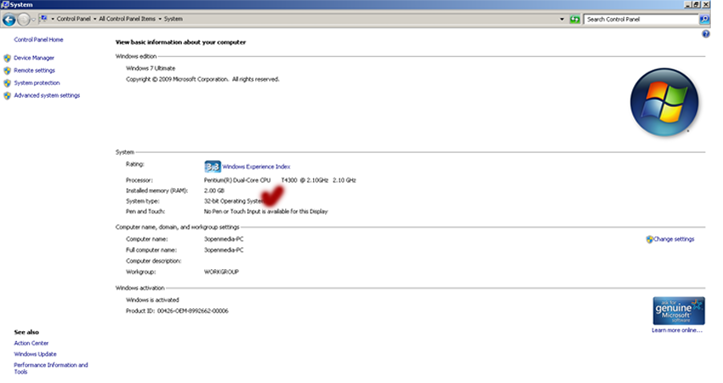Click the 32-bit Operating System value
Screen dimensions: 723x383
(x=234, y=201)
